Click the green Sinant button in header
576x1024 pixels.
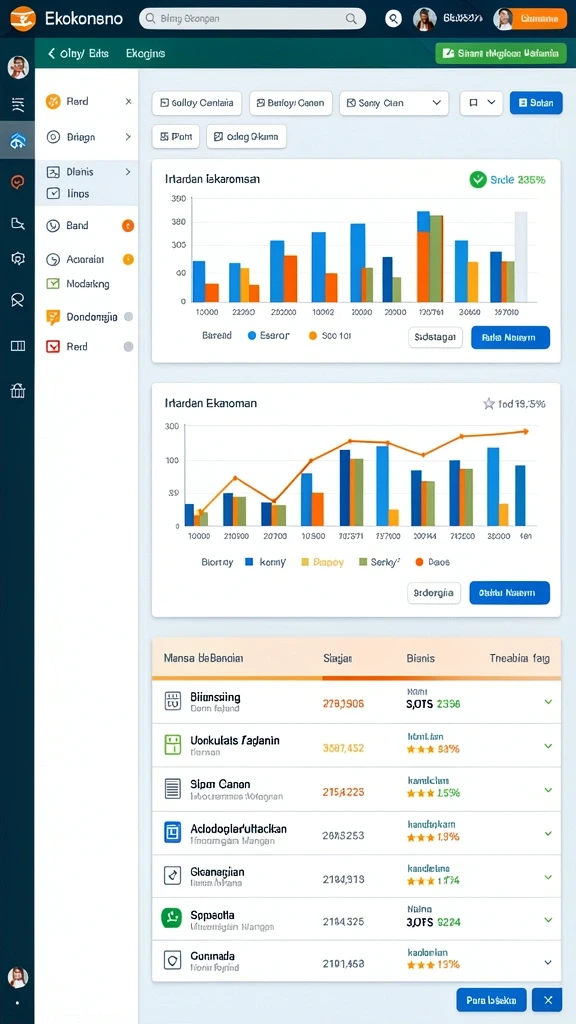[501, 54]
